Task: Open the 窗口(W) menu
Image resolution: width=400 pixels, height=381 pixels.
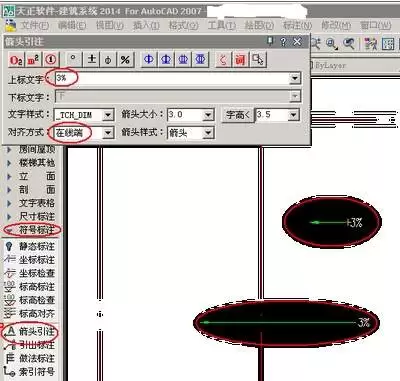Action: coord(375,25)
